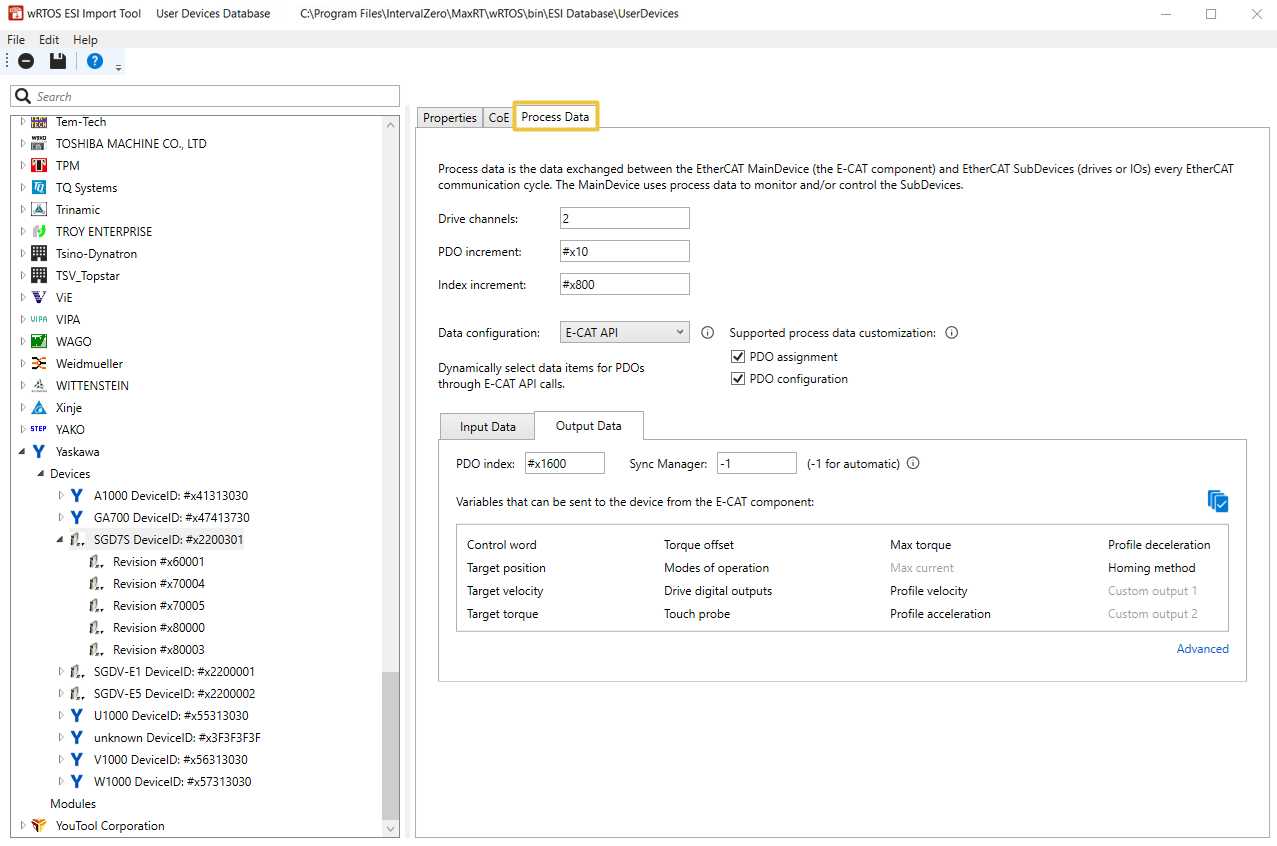
Task: Toggle the PDO configuration checkbox
Action: point(738,379)
